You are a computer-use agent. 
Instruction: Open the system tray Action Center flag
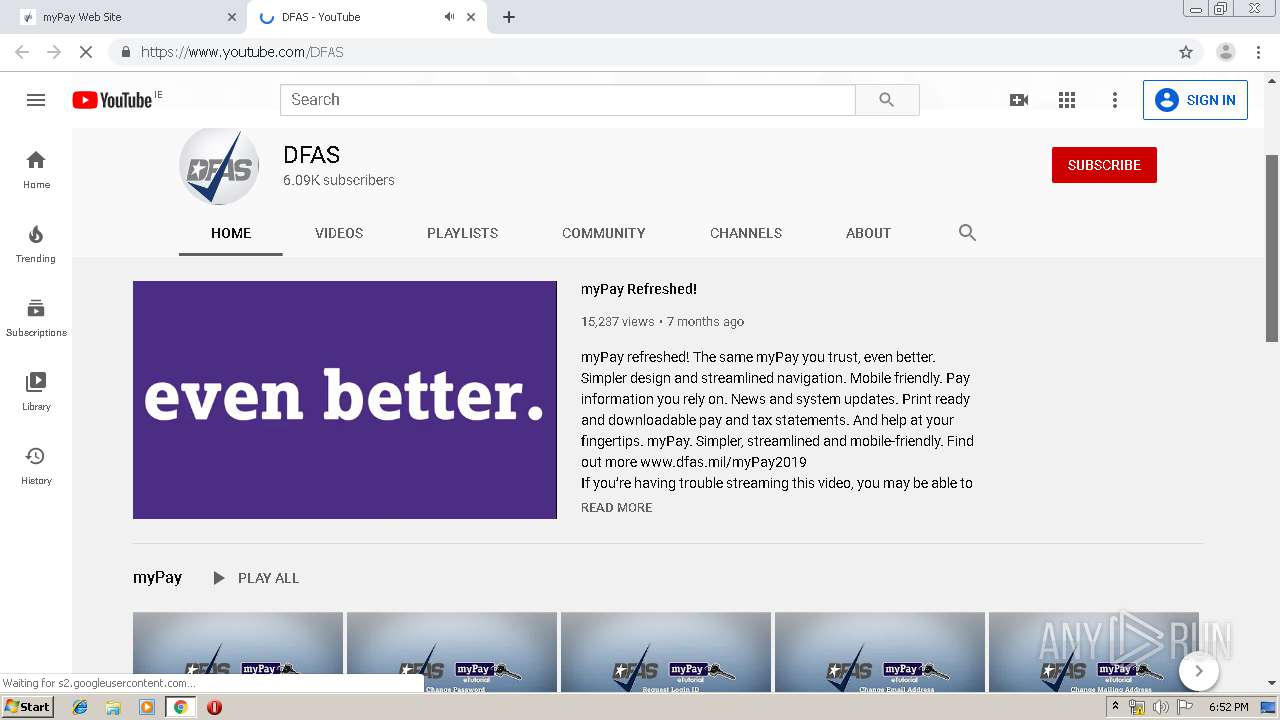coord(1185,707)
